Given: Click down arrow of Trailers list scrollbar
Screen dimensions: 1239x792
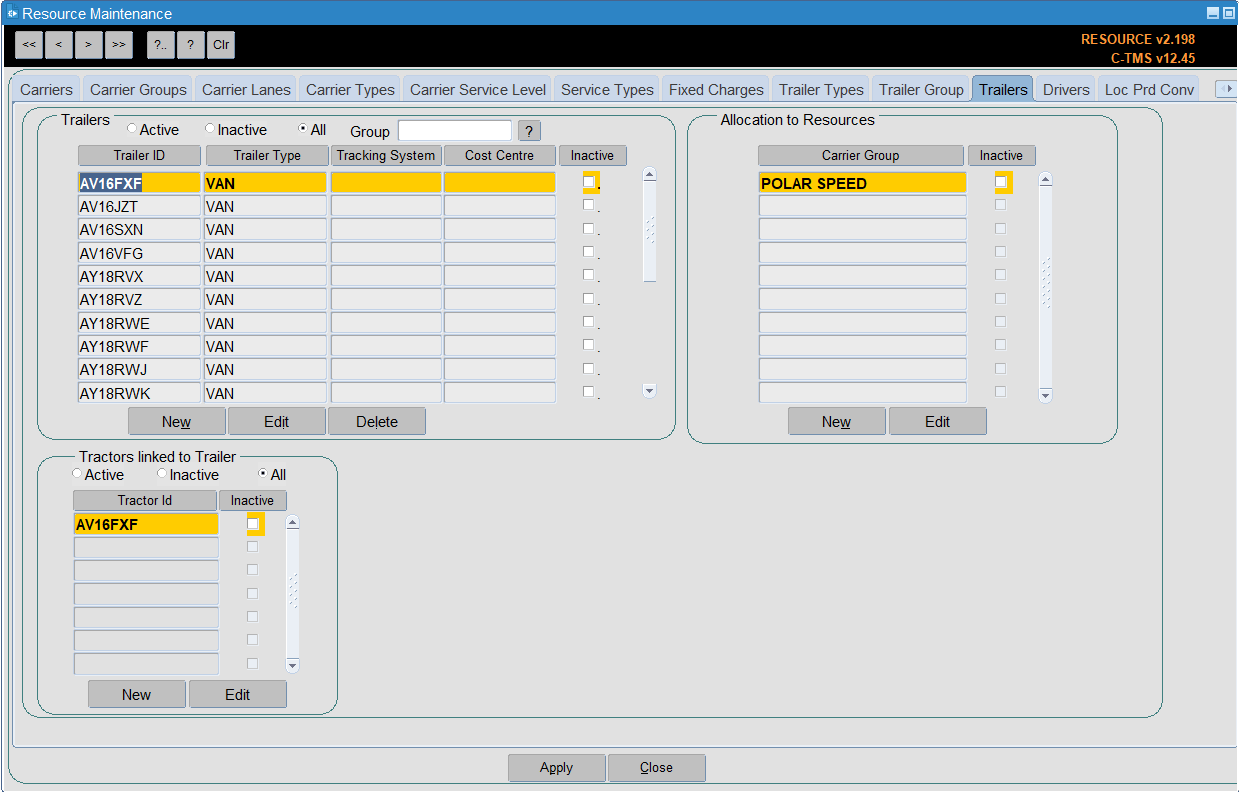Looking at the screenshot, I should point(650,391).
